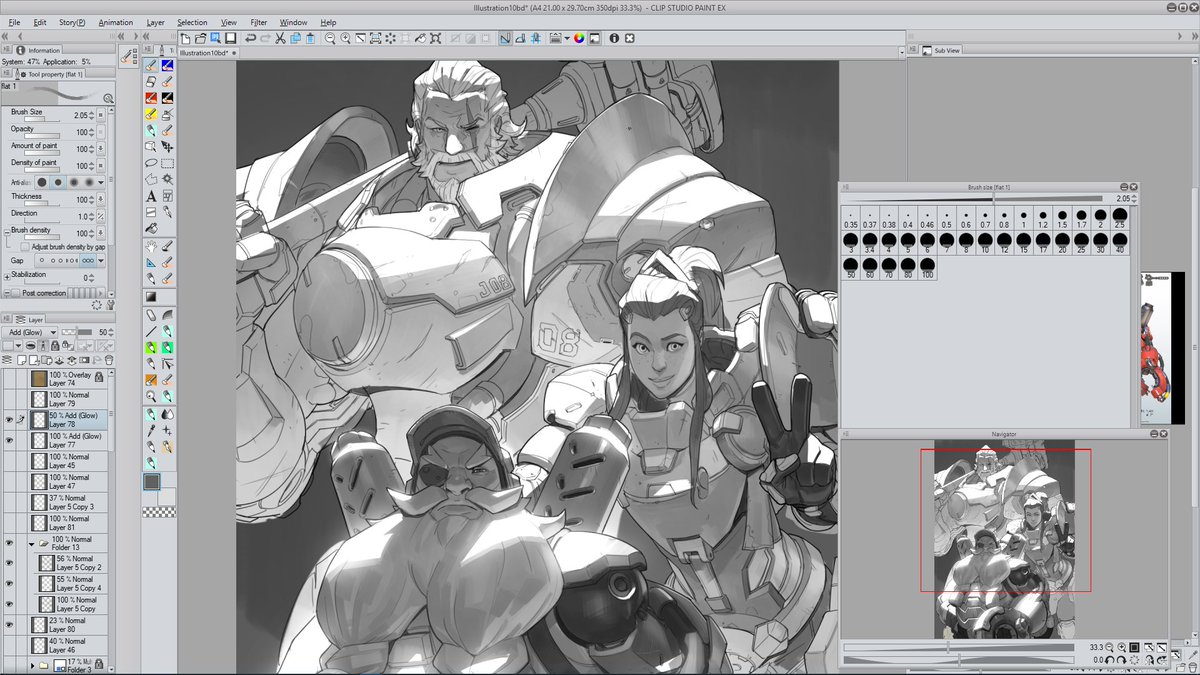Image resolution: width=1200 pixels, height=675 pixels.
Task: Click the New file icon in the command bar
Action: point(186,39)
